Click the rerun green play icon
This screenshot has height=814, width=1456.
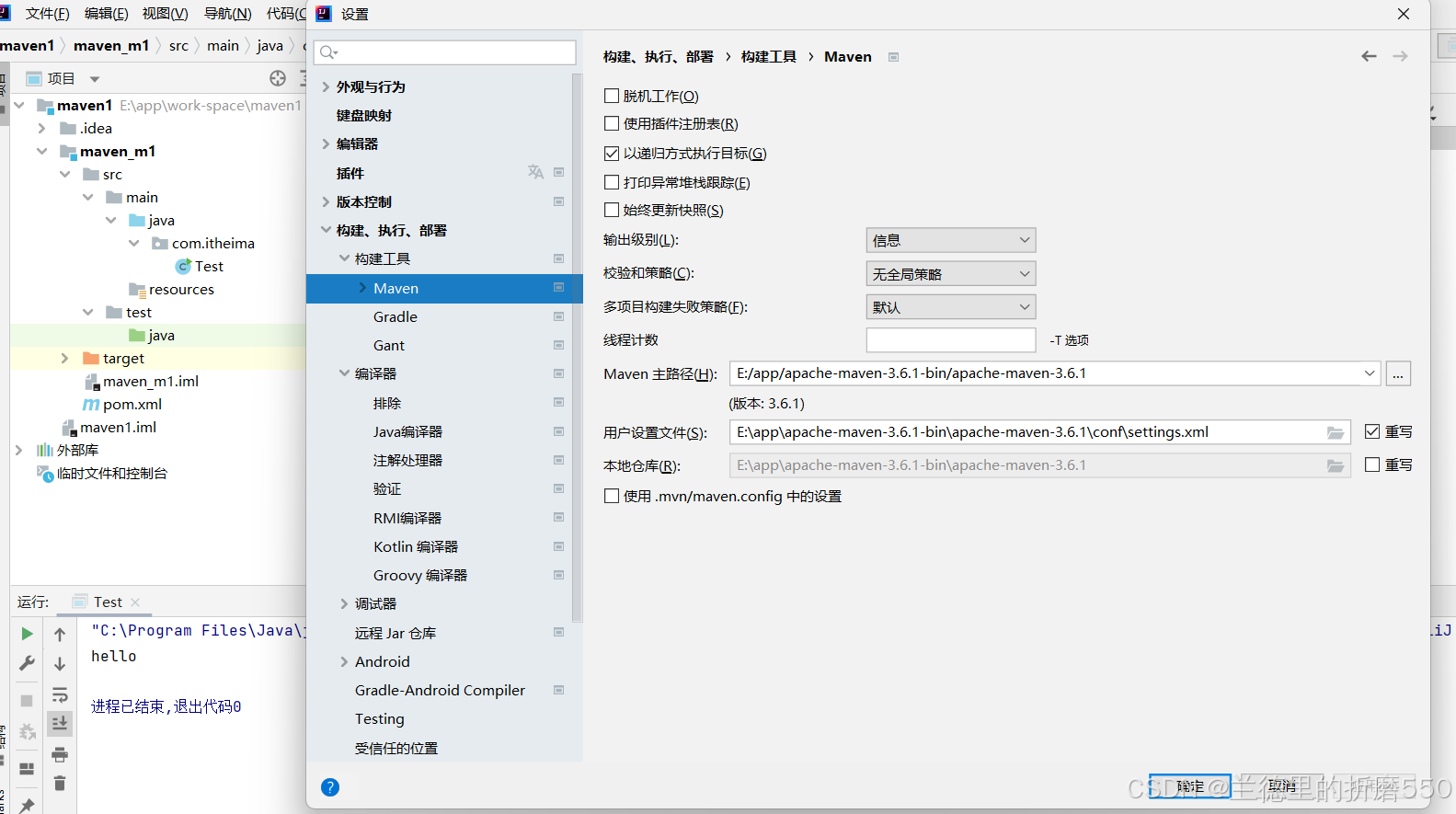click(x=27, y=634)
